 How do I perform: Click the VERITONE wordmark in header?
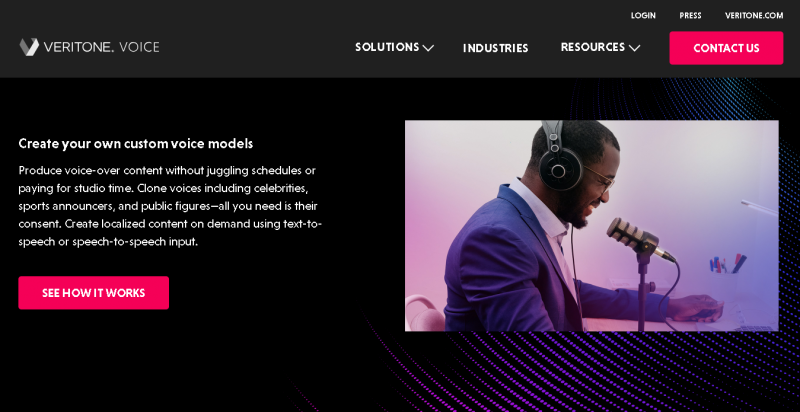click(79, 47)
